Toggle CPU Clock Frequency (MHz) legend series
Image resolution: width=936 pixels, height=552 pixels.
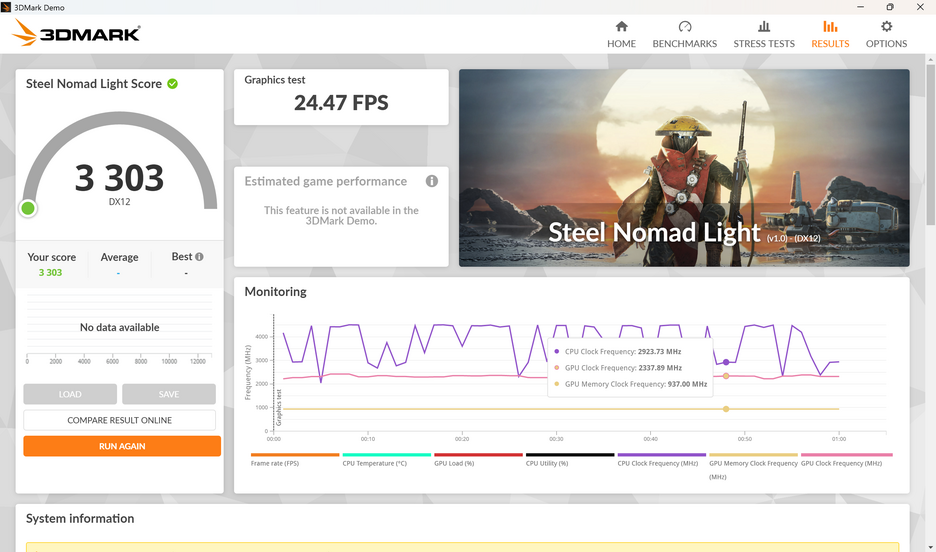point(661,460)
